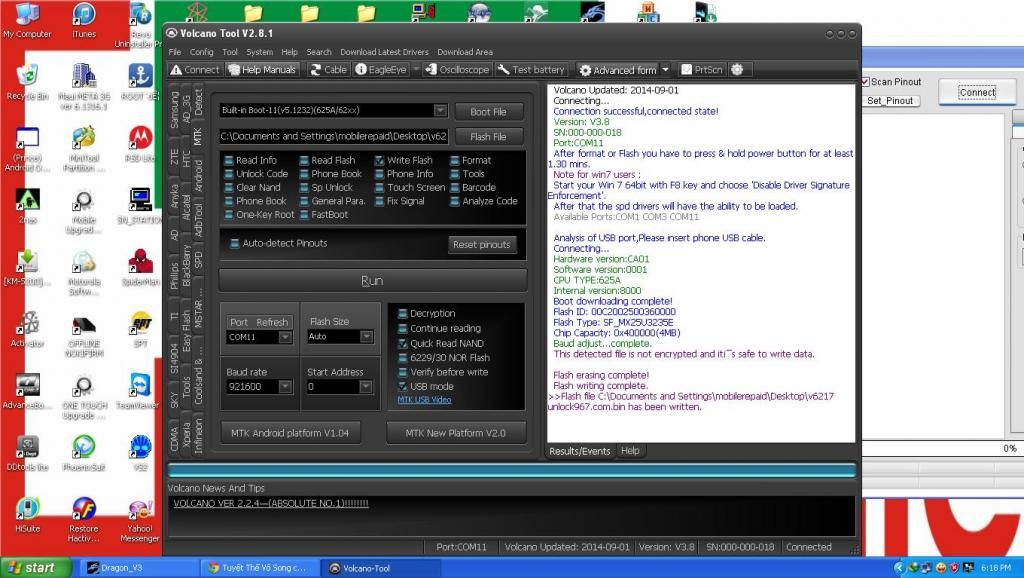The image size is (1024, 578).
Task: Select the RSD Lite desktop icon
Action: tap(140, 144)
